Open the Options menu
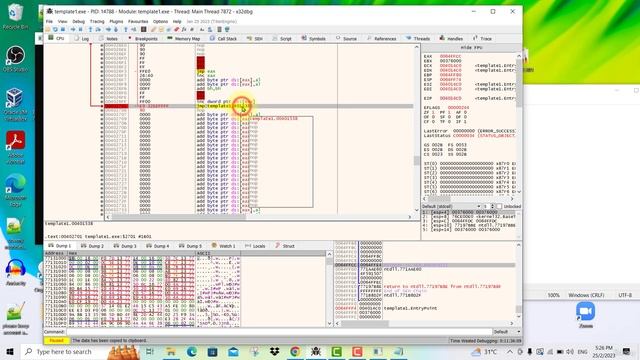This screenshot has width=640, height=360. pos(160,21)
